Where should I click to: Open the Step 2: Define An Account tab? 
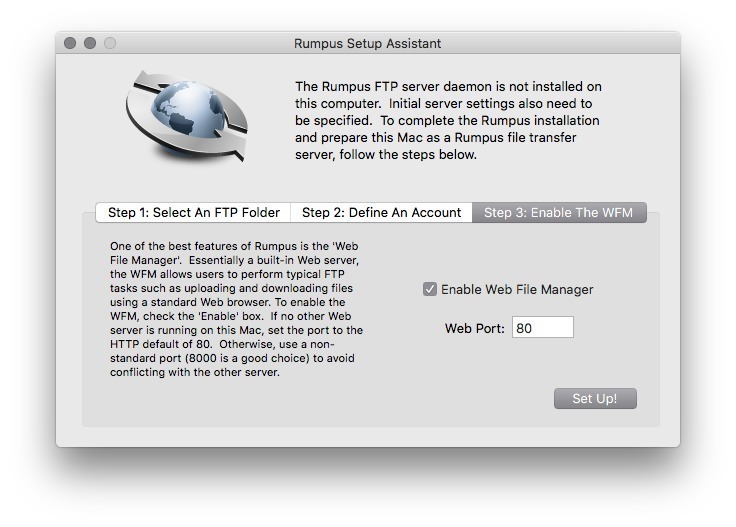coord(381,213)
